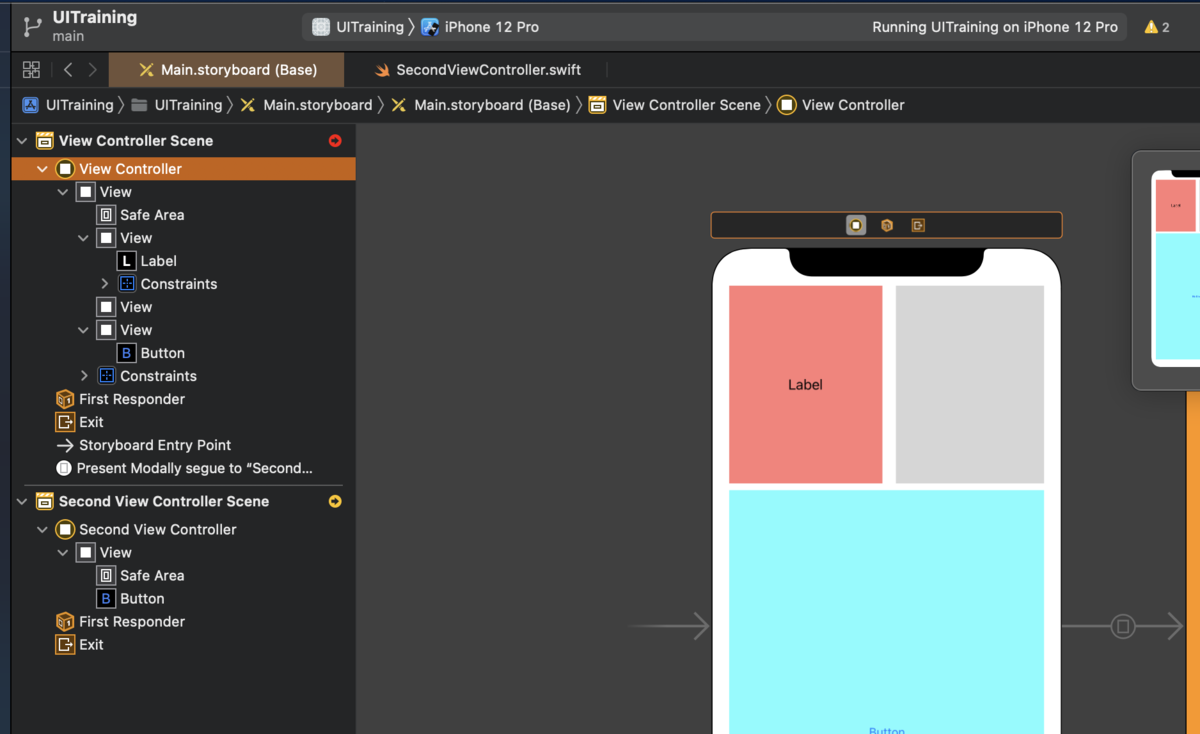Go forward with the right chevron

93,70
